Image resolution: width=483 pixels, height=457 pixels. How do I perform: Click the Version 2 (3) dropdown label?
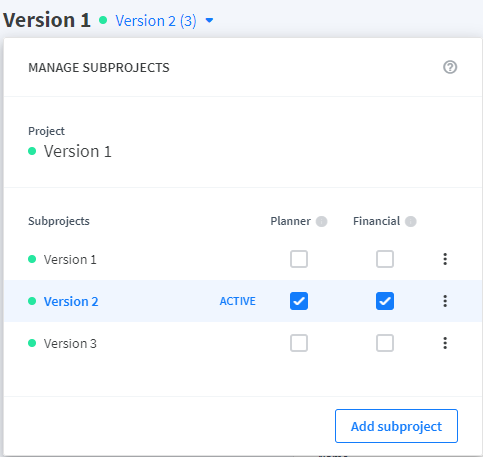tap(156, 21)
